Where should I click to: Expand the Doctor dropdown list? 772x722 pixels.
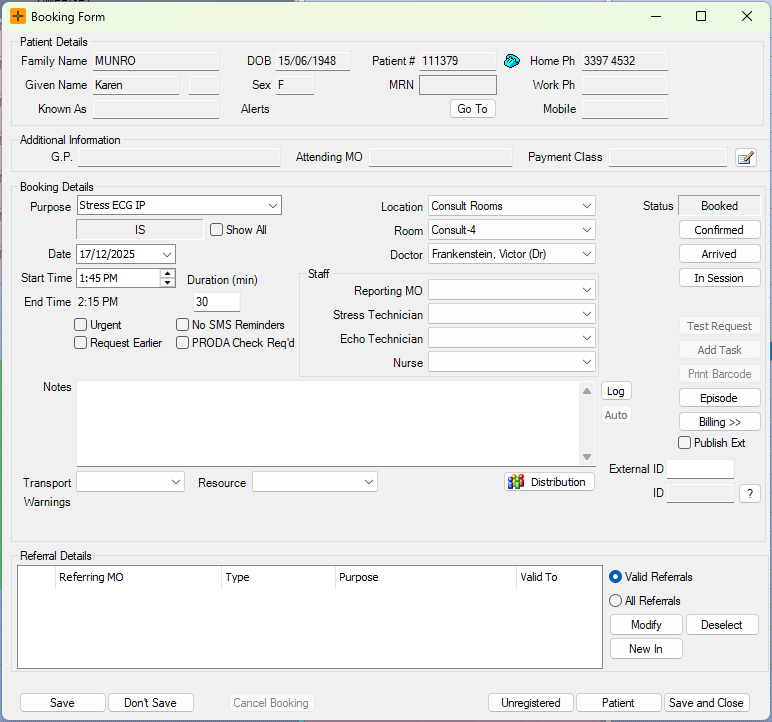(x=586, y=255)
